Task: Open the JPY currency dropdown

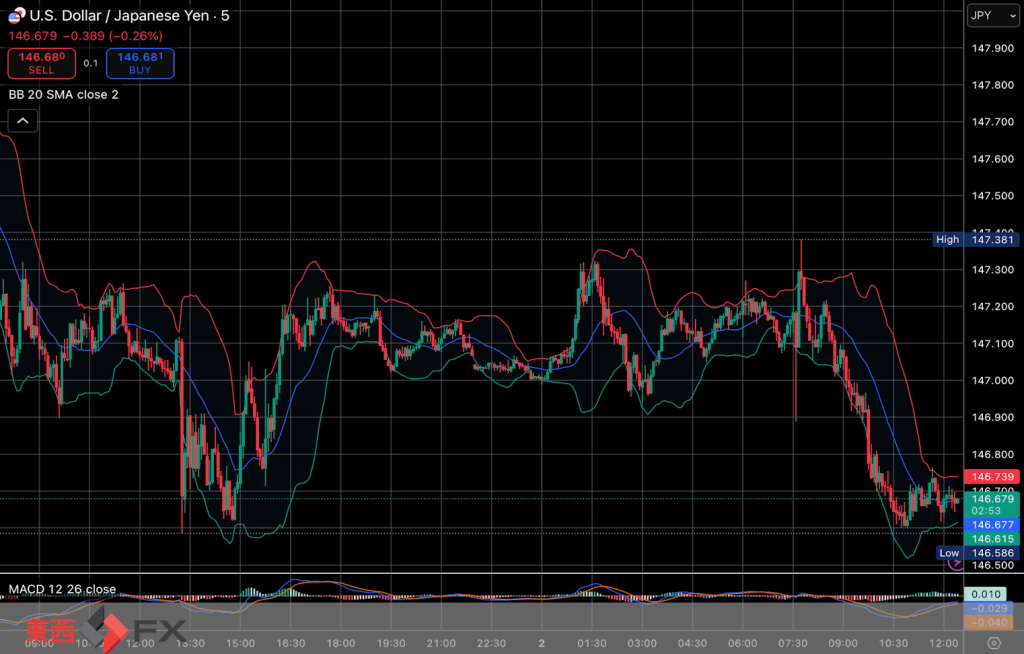Action: coord(992,16)
